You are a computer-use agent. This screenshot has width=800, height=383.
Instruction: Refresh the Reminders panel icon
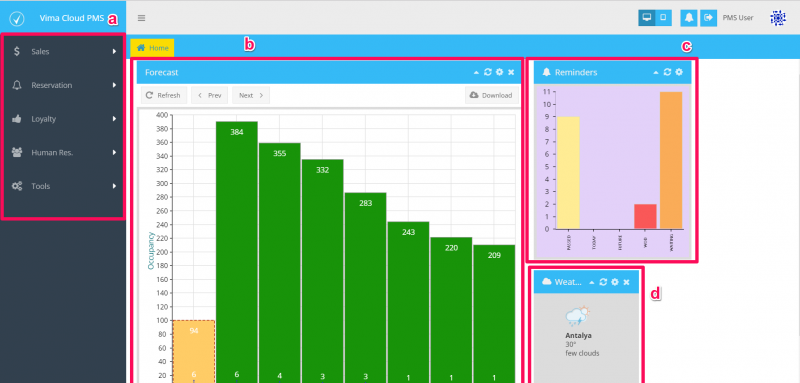(x=667, y=72)
